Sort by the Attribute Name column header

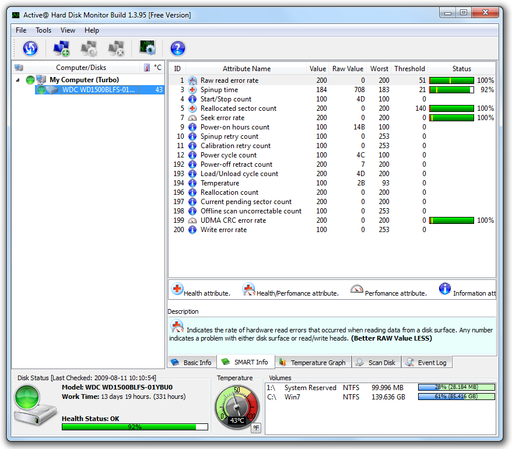(246, 69)
